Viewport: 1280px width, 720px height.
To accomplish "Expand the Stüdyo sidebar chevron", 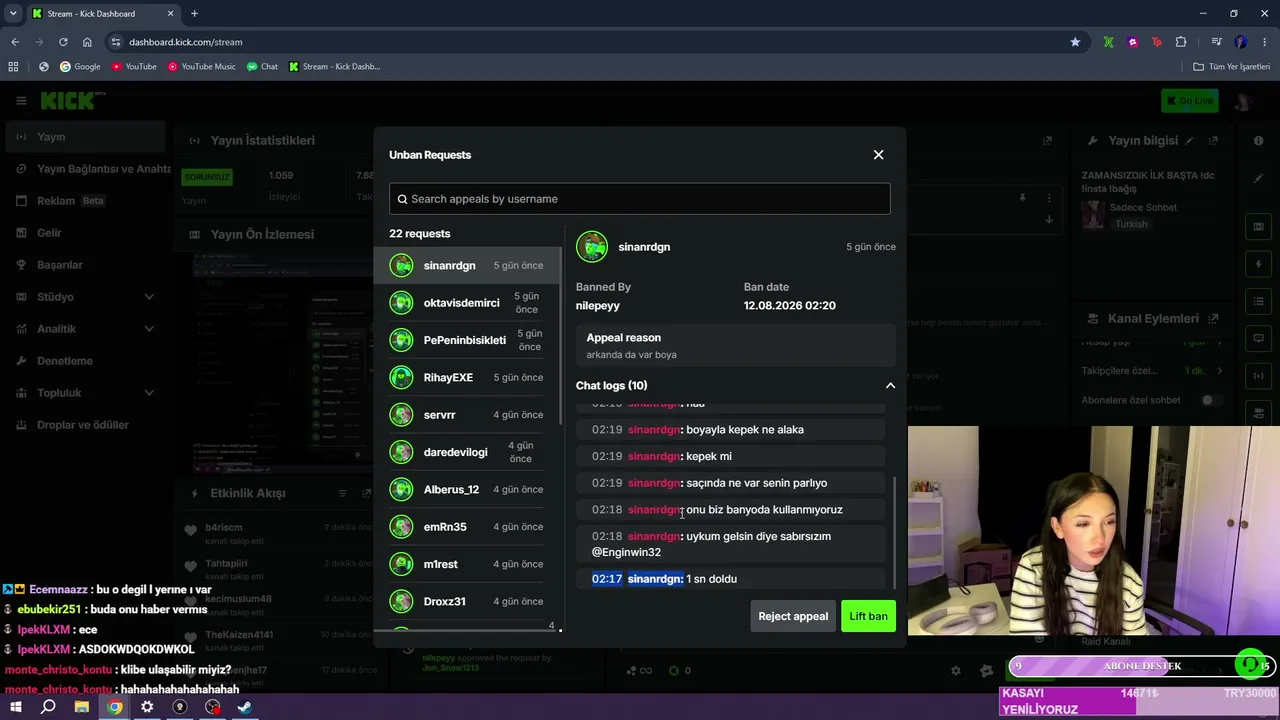I will (149, 297).
